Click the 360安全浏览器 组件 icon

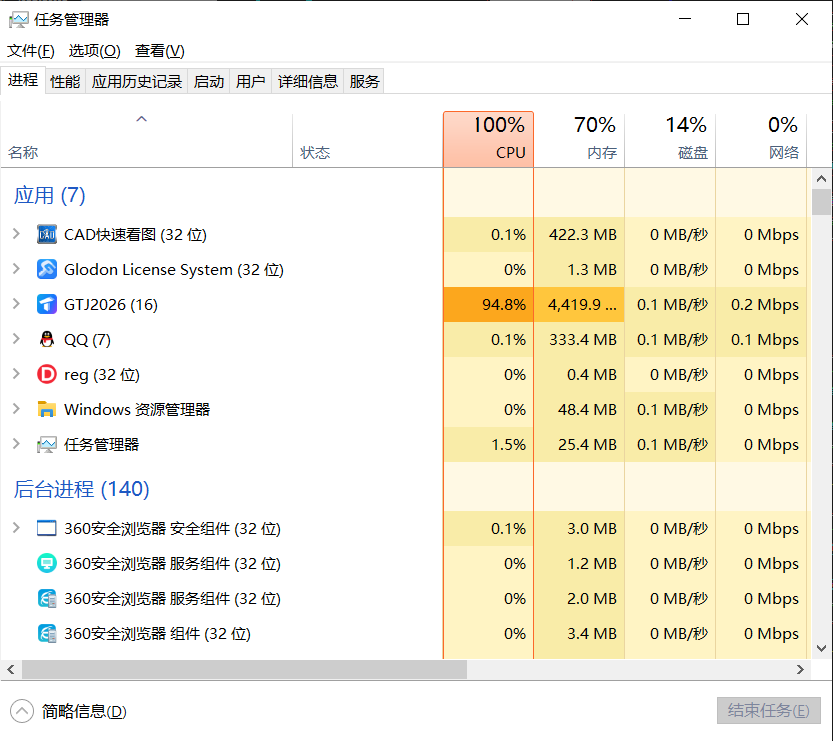point(47,633)
